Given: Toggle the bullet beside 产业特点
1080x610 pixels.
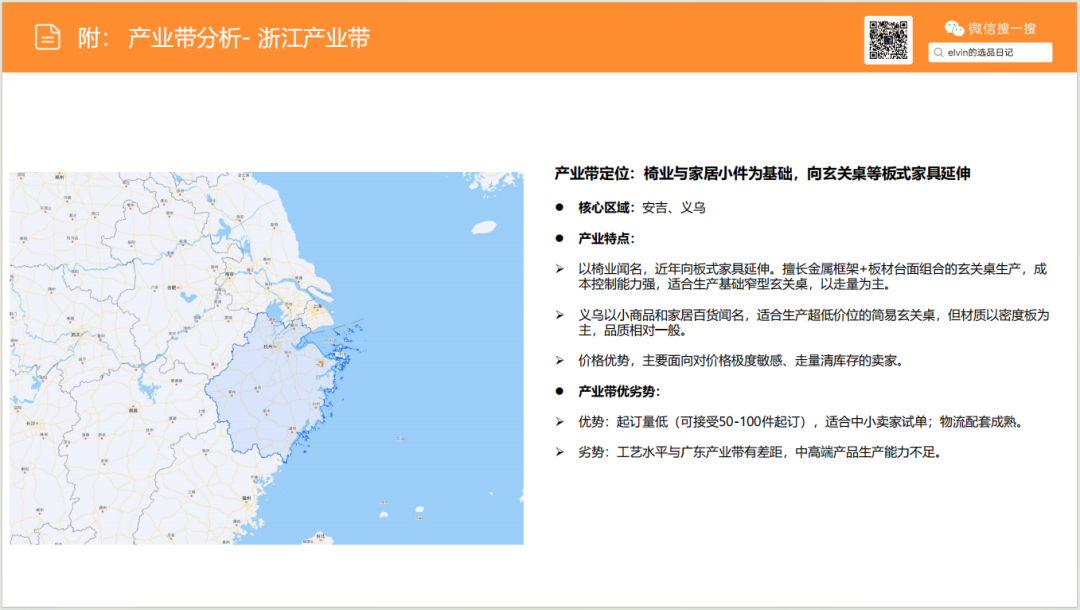Looking at the screenshot, I should pyautogui.click(x=561, y=240).
